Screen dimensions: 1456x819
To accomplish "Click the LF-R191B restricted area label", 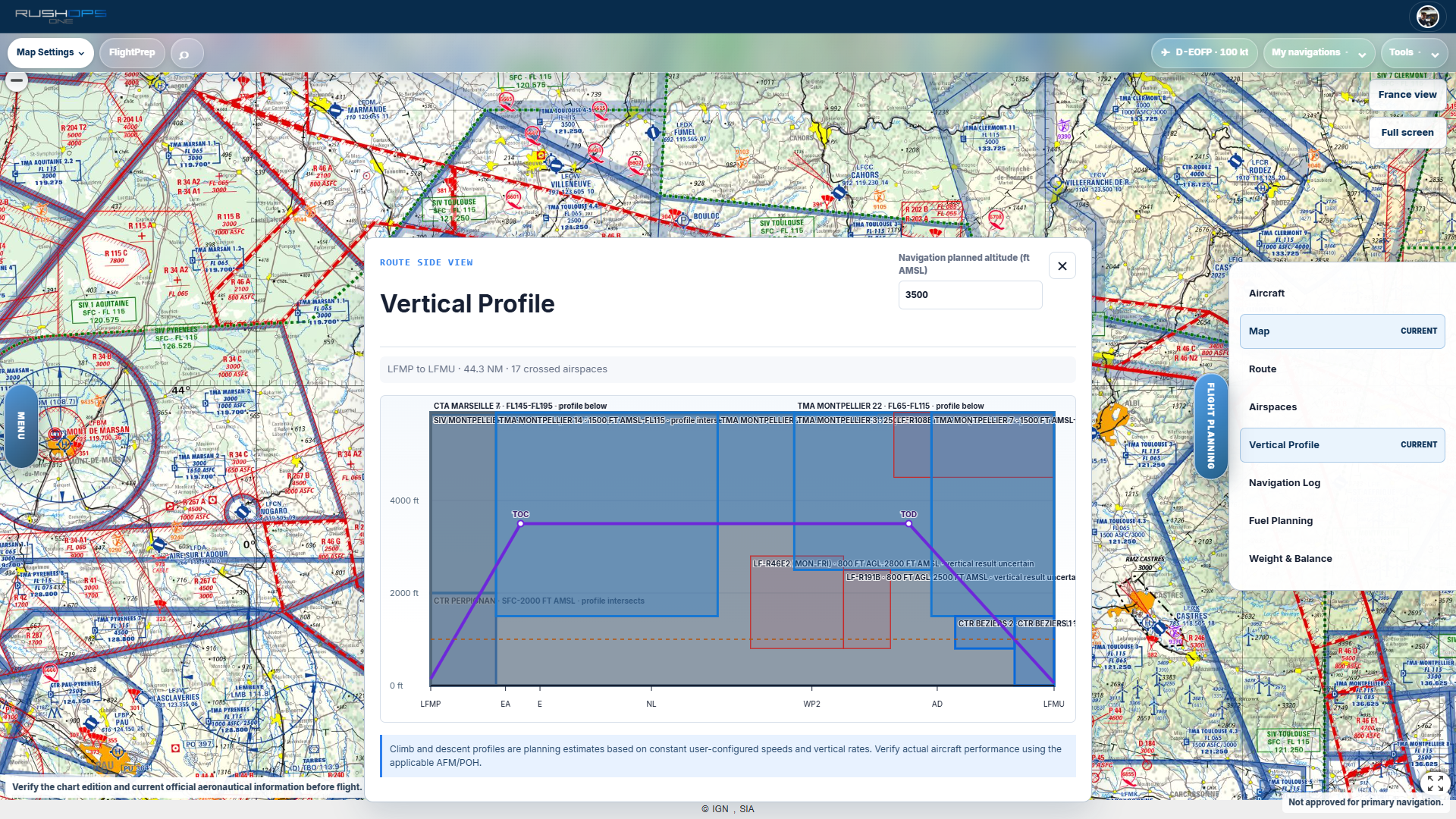I will pyautogui.click(x=961, y=578).
